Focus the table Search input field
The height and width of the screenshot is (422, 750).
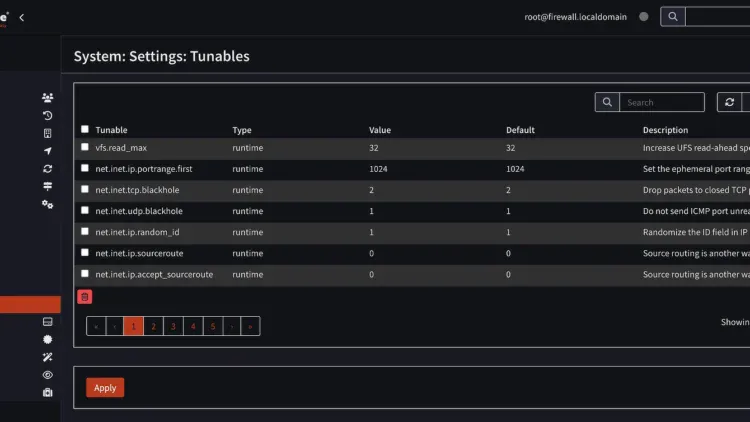tap(662, 102)
